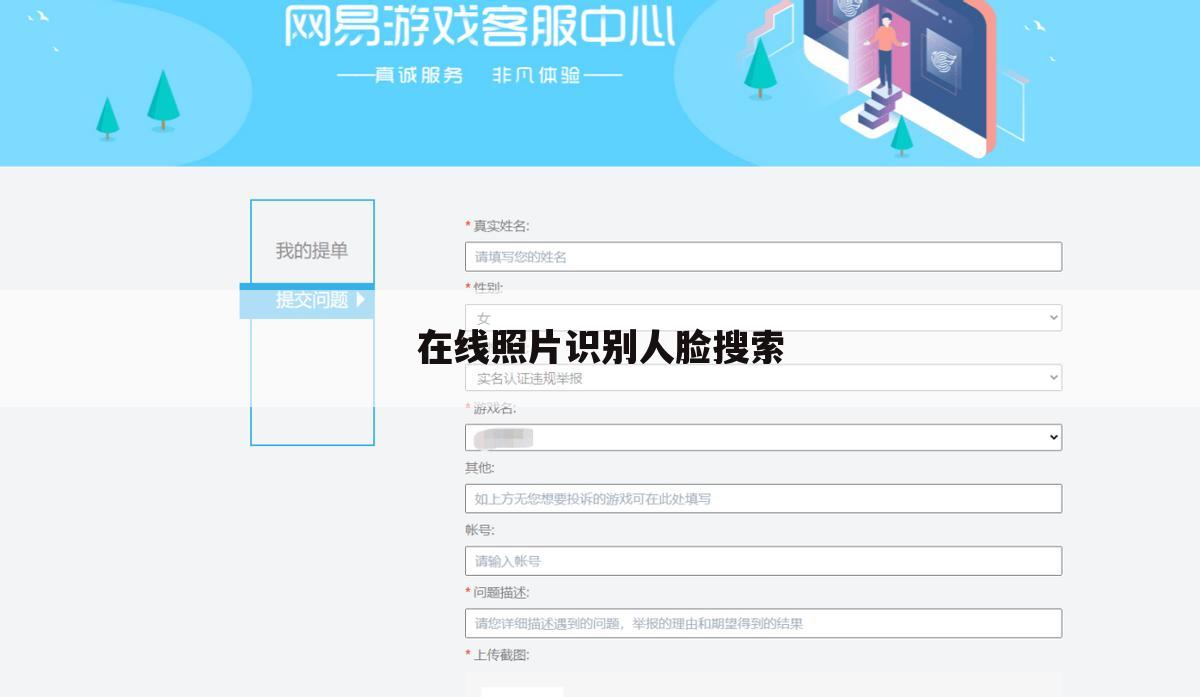
Task: Open the 性别 dropdown showing 女
Action: (x=763, y=318)
